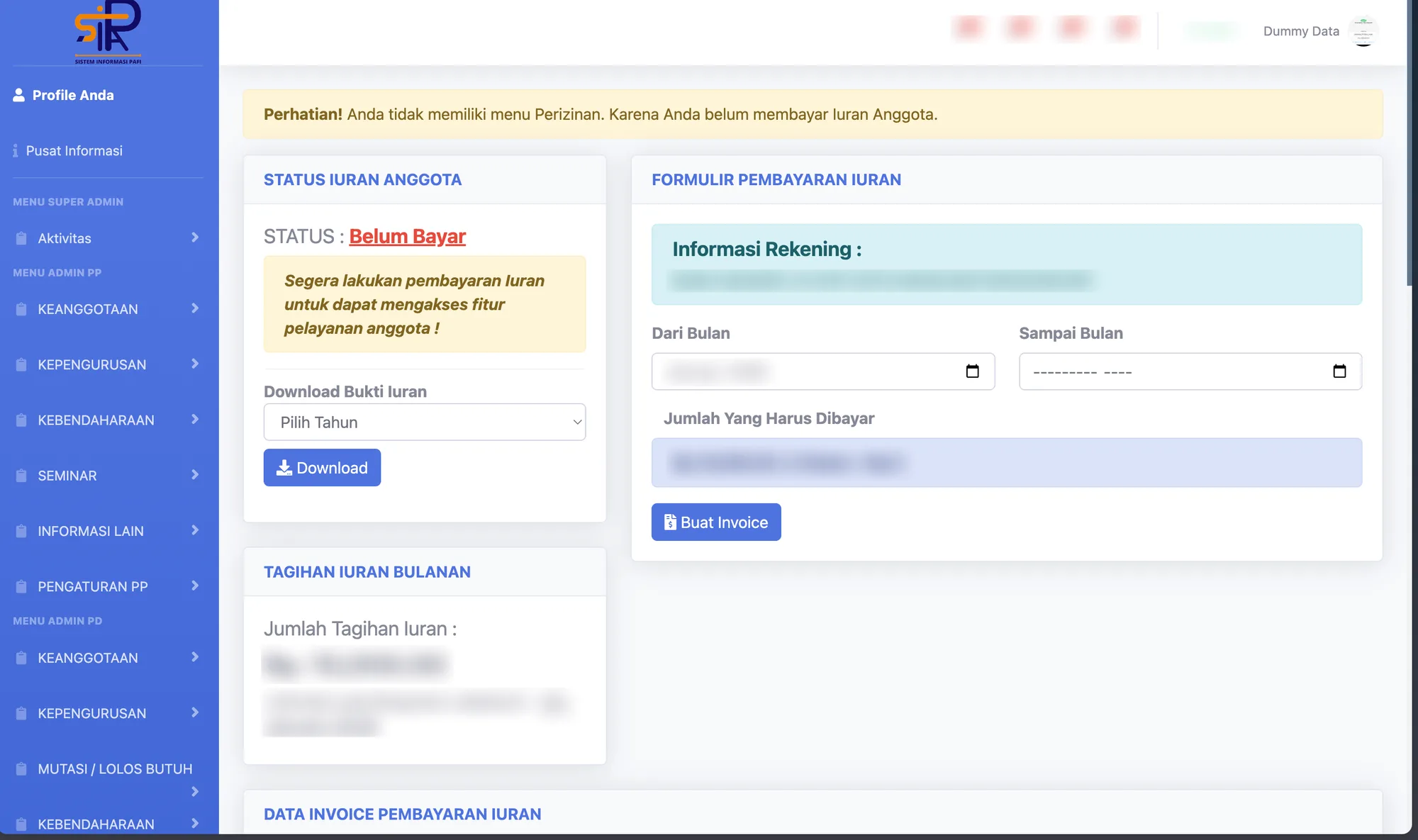The image size is (1418, 840).
Task: Click the INFORMASI LAIN clipboard icon
Action: tap(21, 531)
